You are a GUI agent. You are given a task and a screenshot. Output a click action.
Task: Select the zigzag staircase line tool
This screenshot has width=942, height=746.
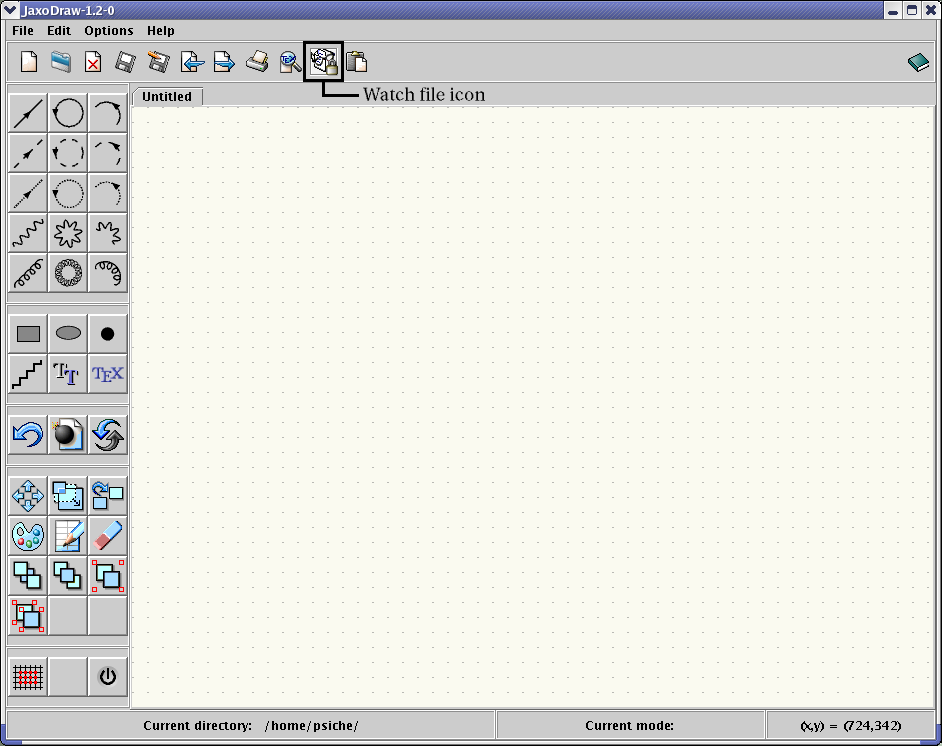[28, 374]
